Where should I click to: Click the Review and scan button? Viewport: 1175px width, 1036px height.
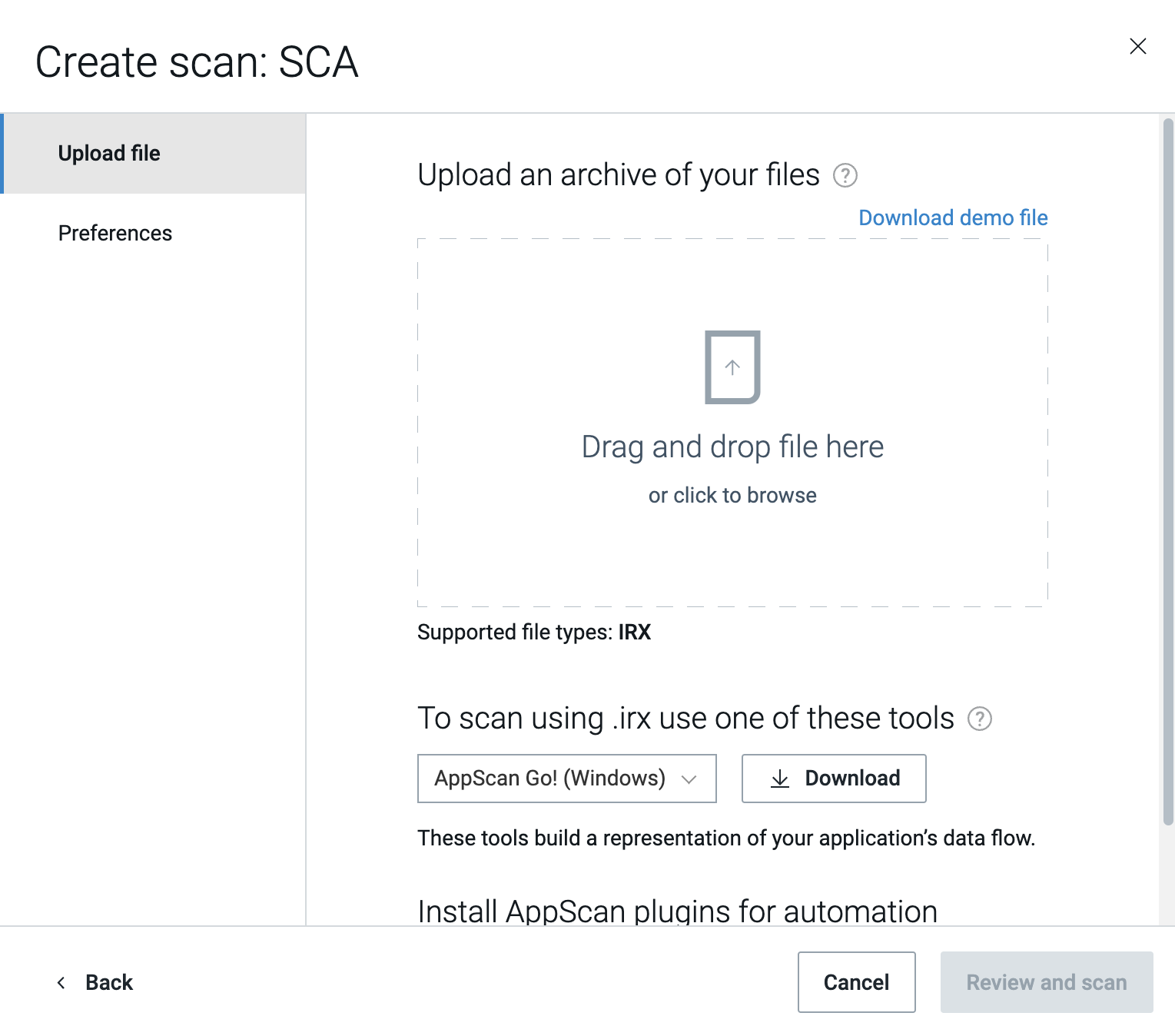pyautogui.click(x=1046, y=982)
